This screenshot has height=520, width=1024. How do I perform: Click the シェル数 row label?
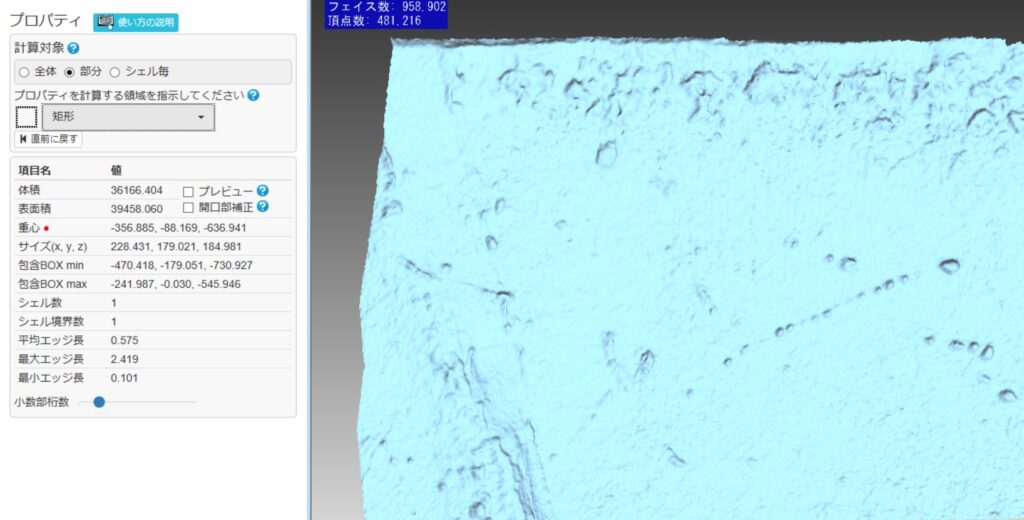click(x=40, y=303)
